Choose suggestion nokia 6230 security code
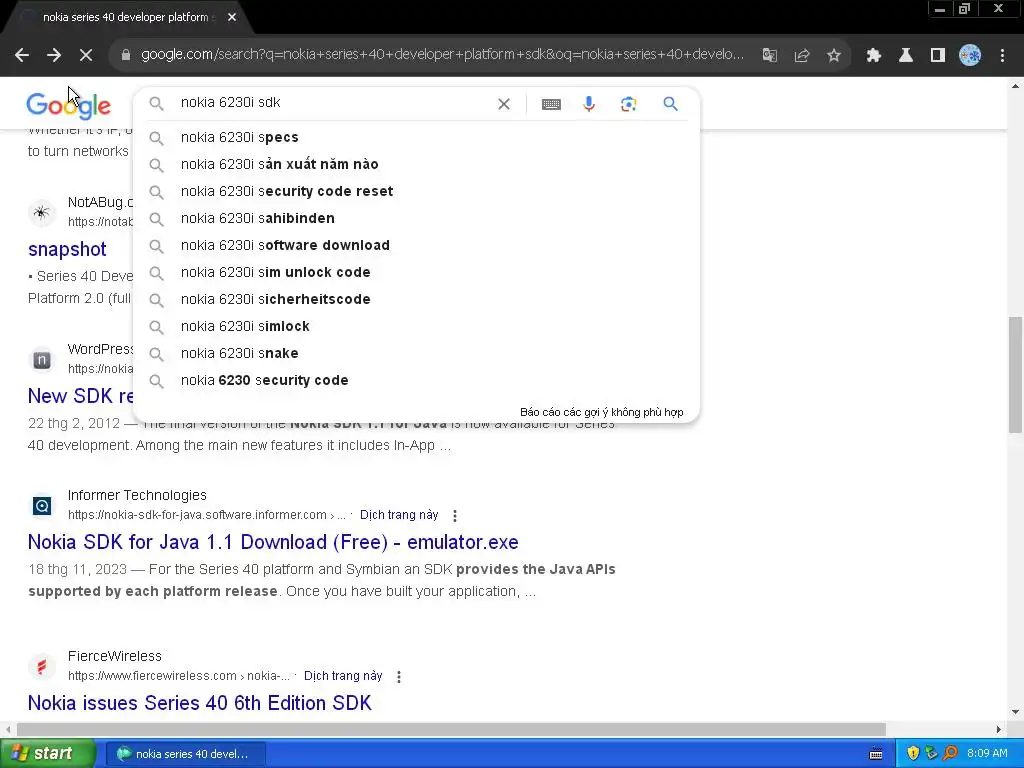Viewport: 1024px width, 768px height. pos(417,381)
